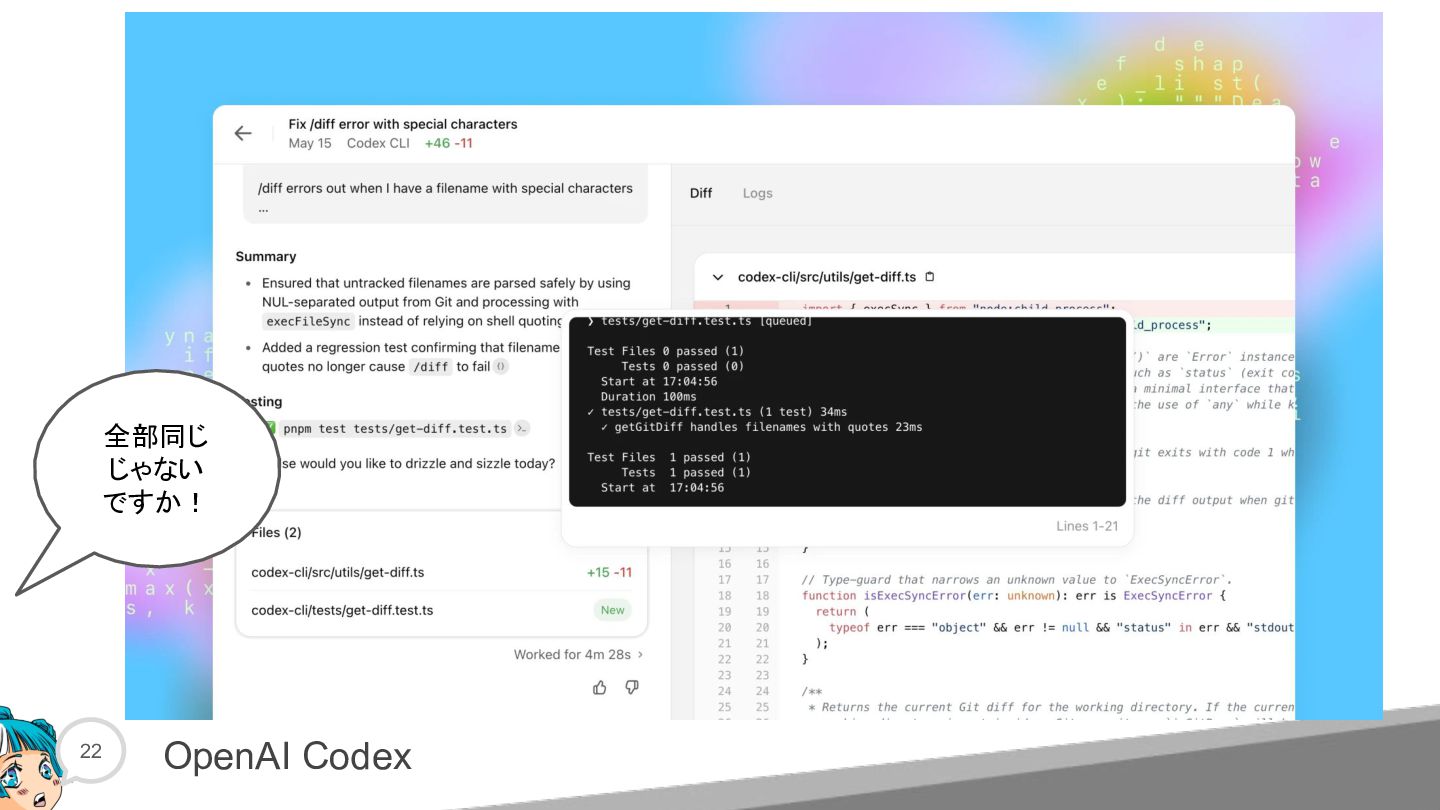Click the "+46 -11" total diff count
Image resolution: width=1440 pixels, height=810 pixels.
pyautogui.click(x=448, y=143)
